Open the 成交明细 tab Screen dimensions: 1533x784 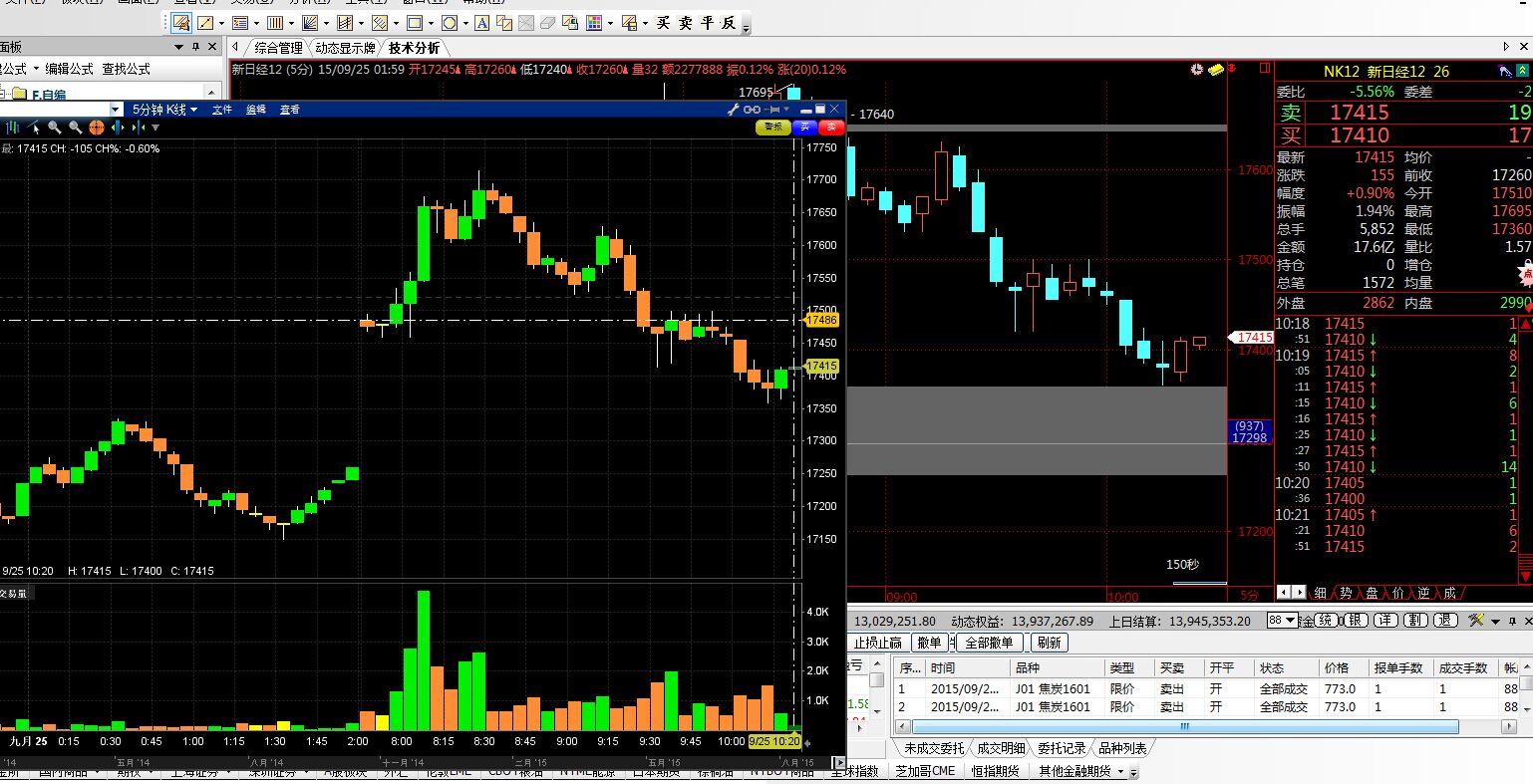tap(1000, 748)
